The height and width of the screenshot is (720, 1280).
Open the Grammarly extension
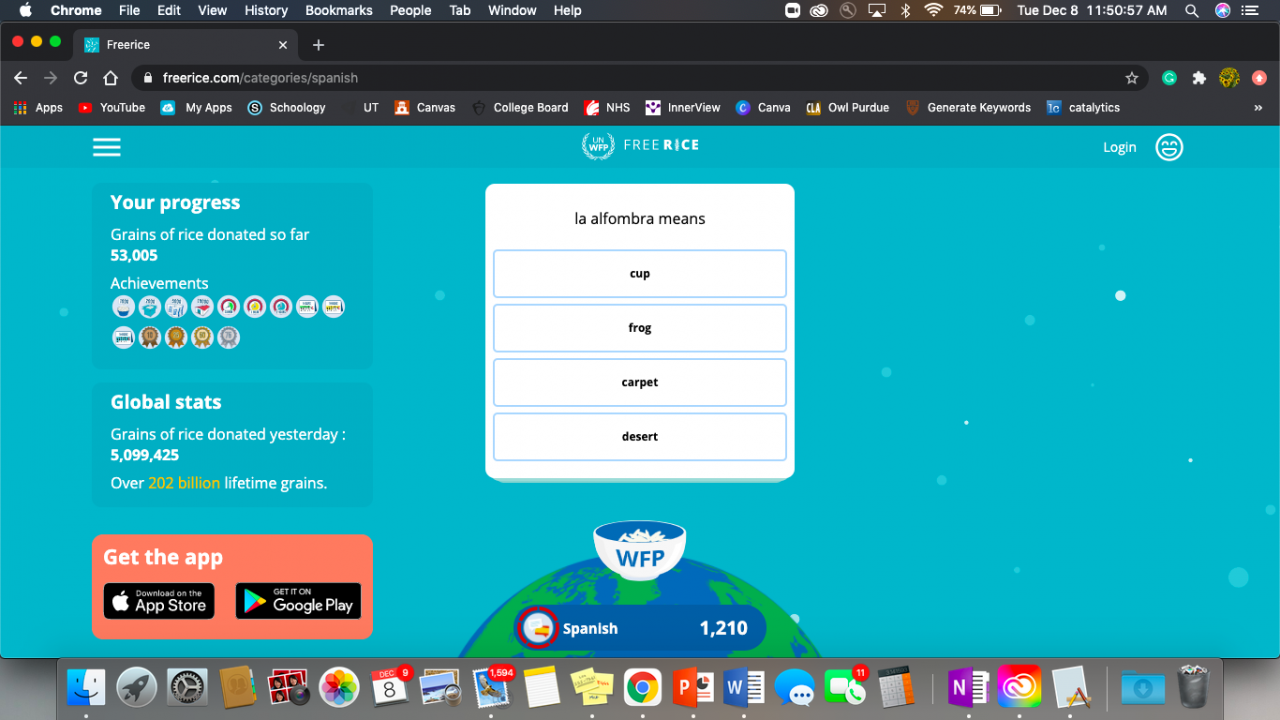(1169, 78)
